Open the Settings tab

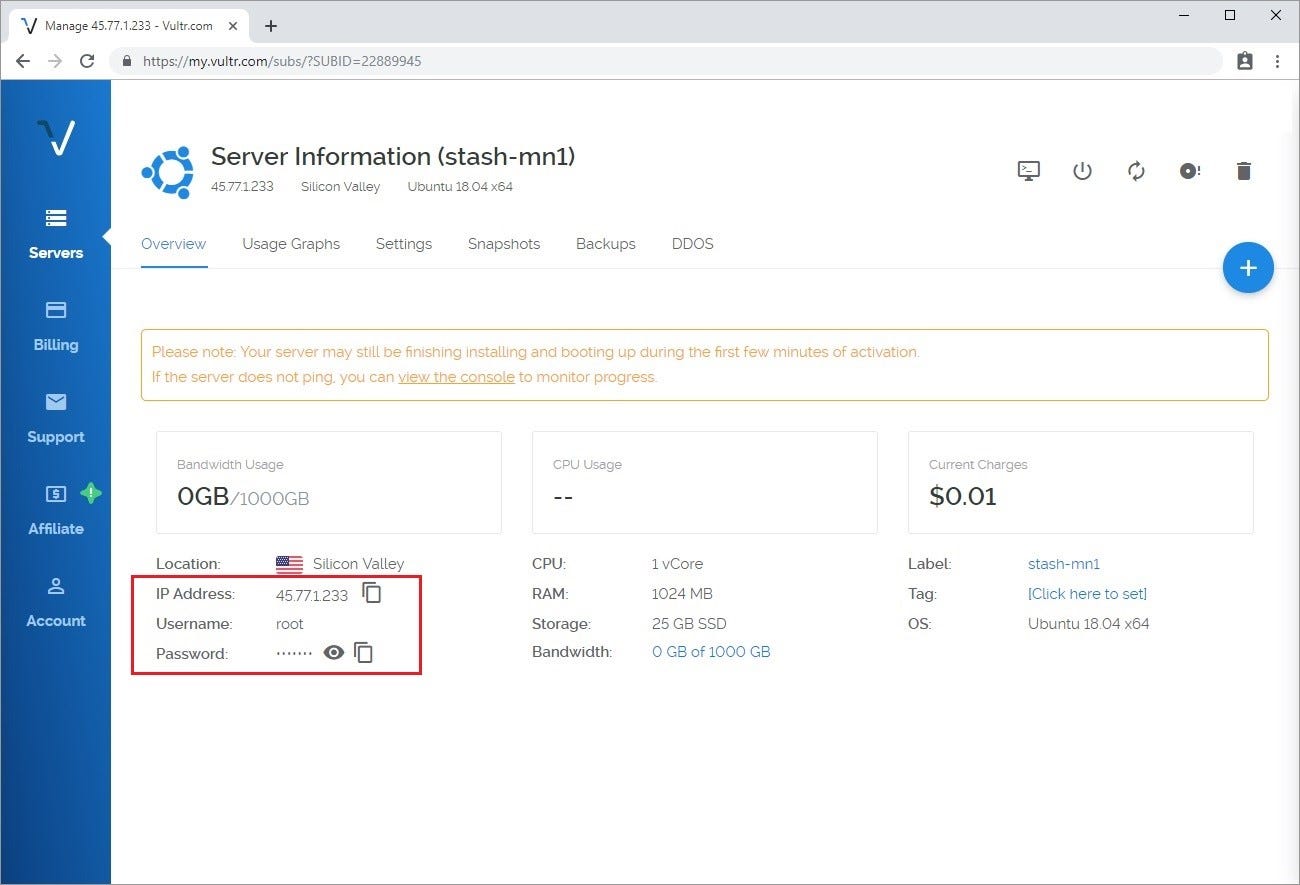tap(404, 244)
